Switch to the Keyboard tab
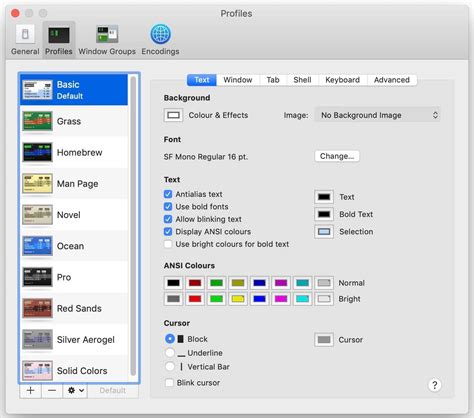Screen dimensions: 474x418 pos(342,80)
